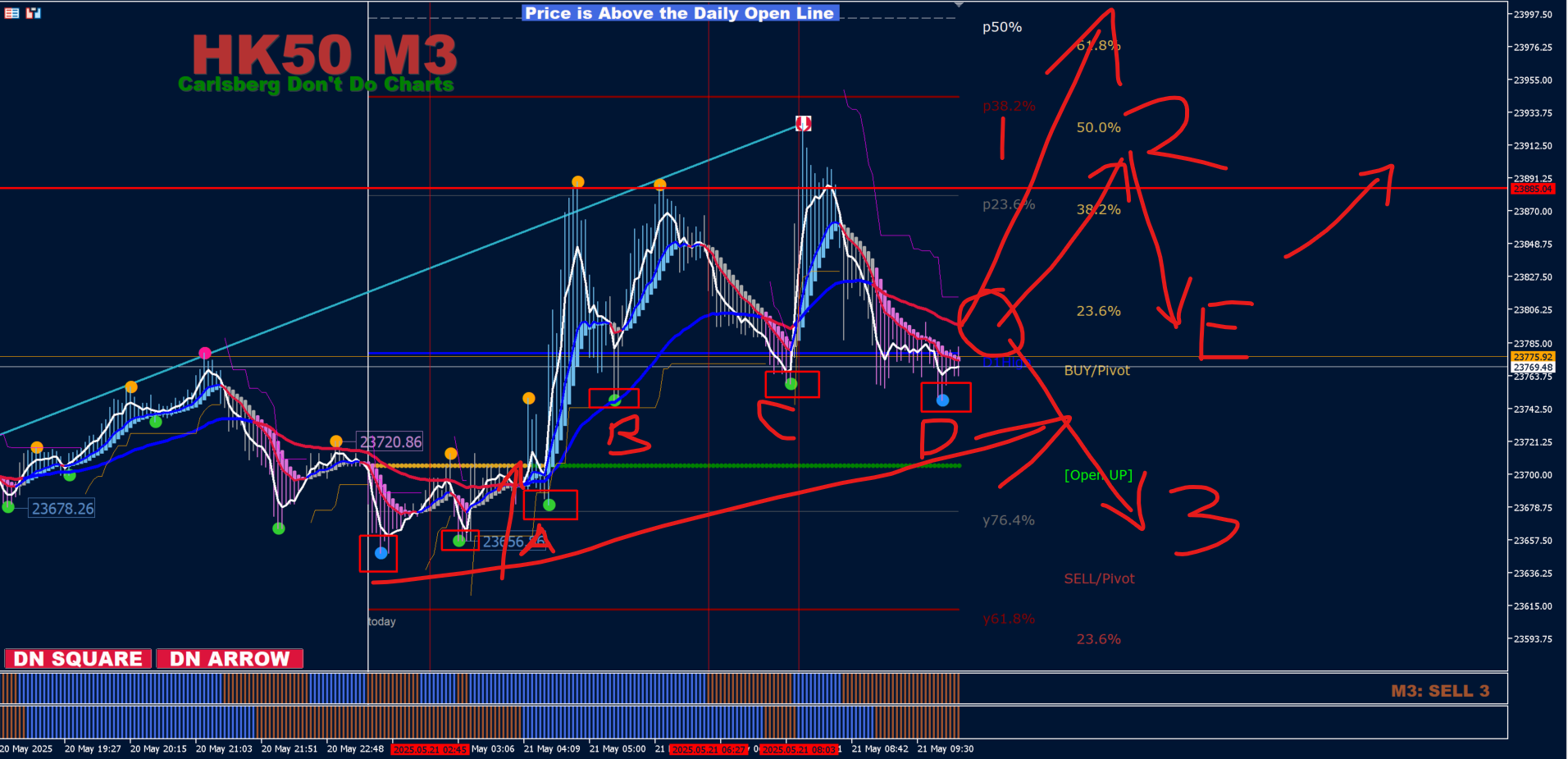Select the y61.8% level label

click(1009, 619)
